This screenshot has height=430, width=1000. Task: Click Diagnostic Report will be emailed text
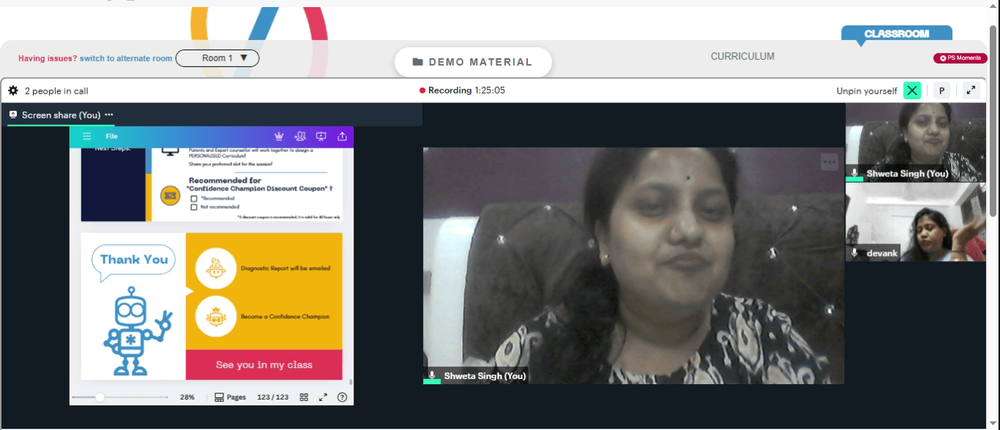[x=286, y=269]
